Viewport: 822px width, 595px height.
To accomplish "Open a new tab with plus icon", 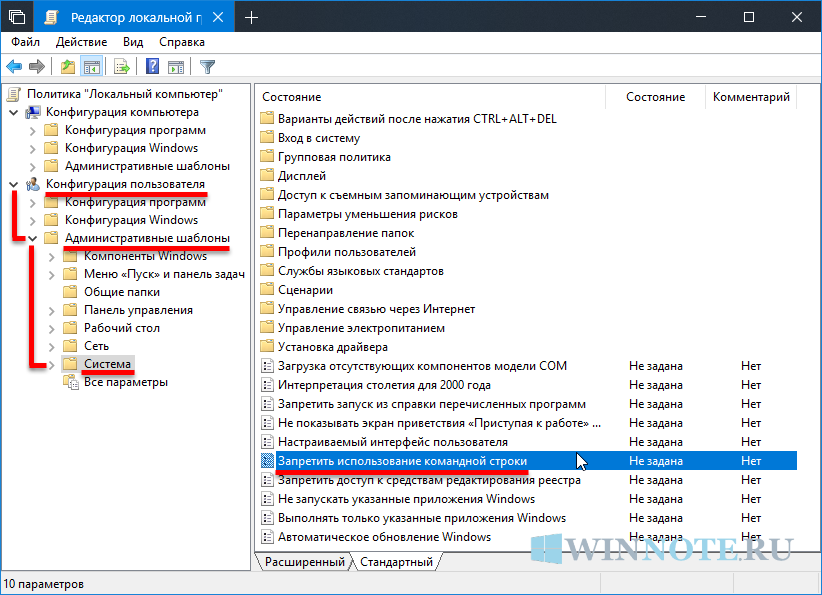I will pos(251,17).
